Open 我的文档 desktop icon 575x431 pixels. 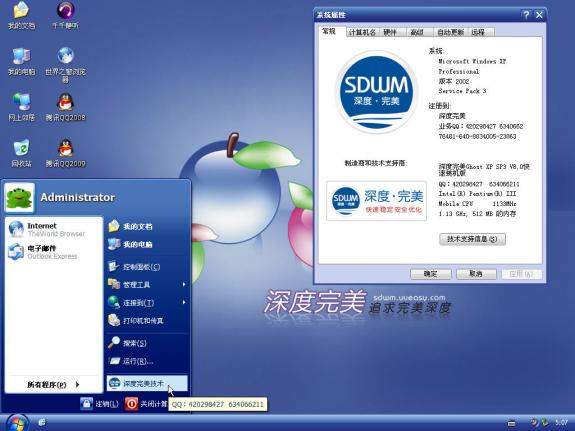click(x=21, y=15)
